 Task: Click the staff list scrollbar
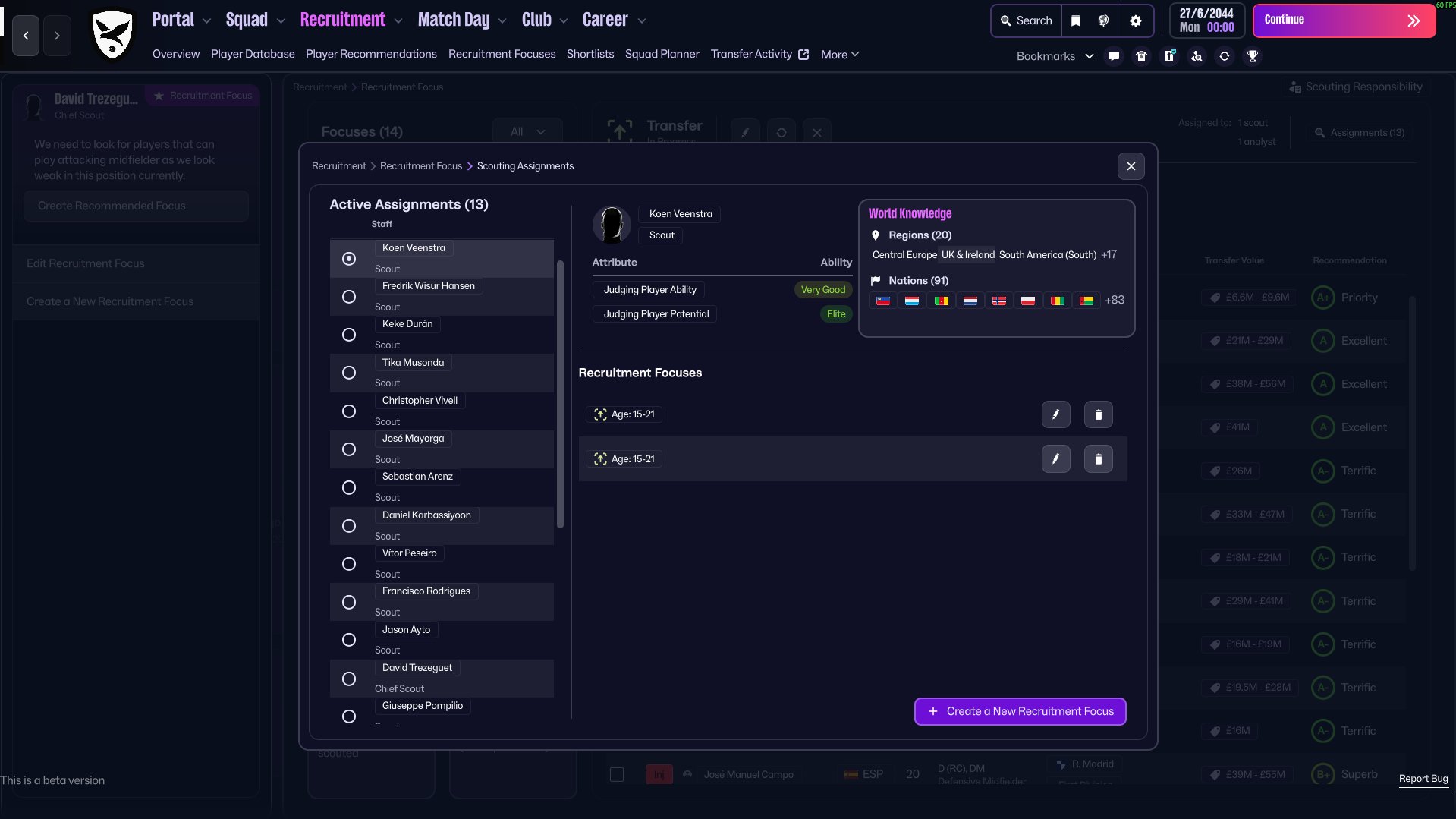(x=560, y=394)
